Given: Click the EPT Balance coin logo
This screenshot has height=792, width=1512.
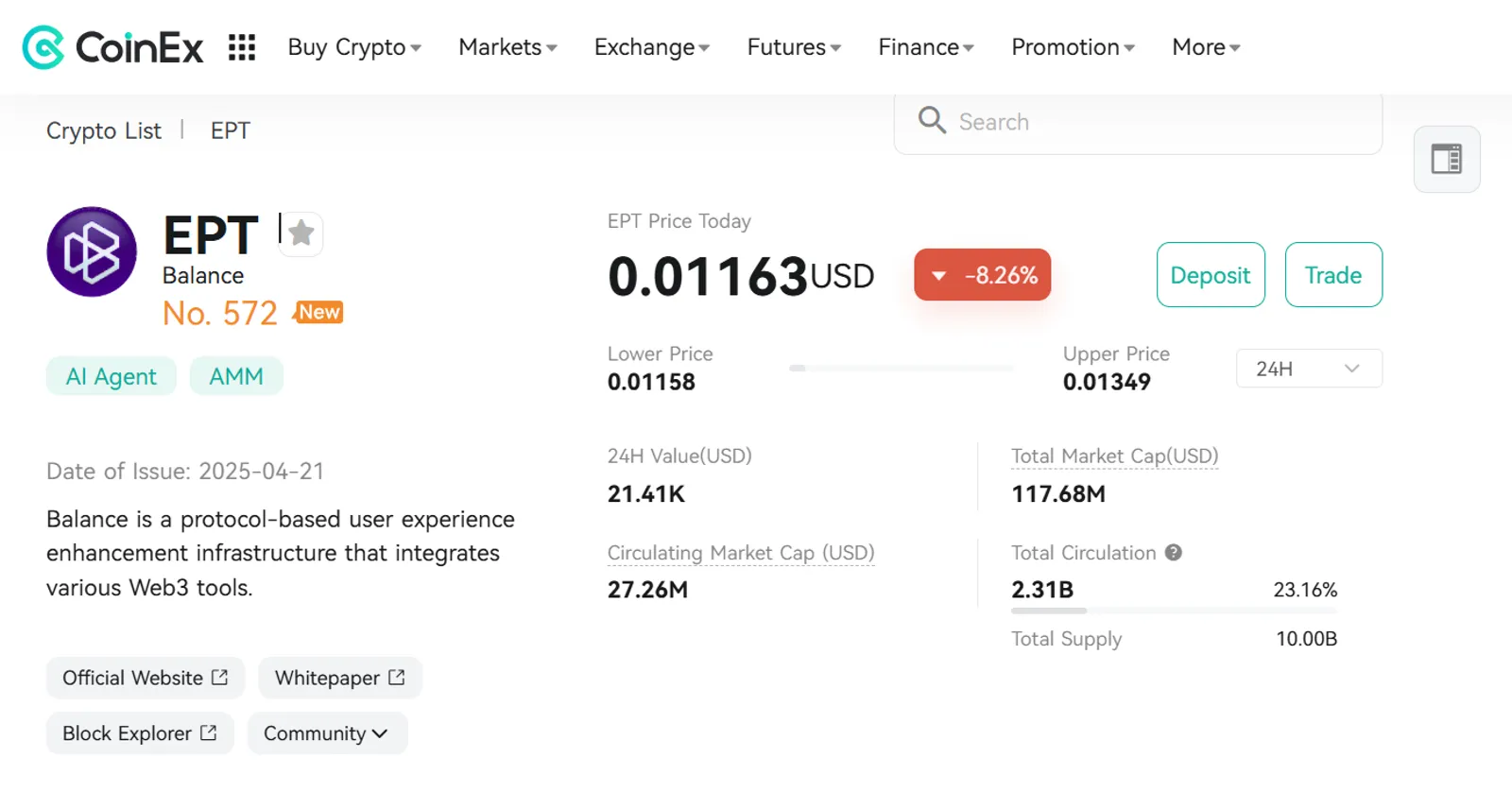Looking at the screenshot, I should (x=92, y=251).
